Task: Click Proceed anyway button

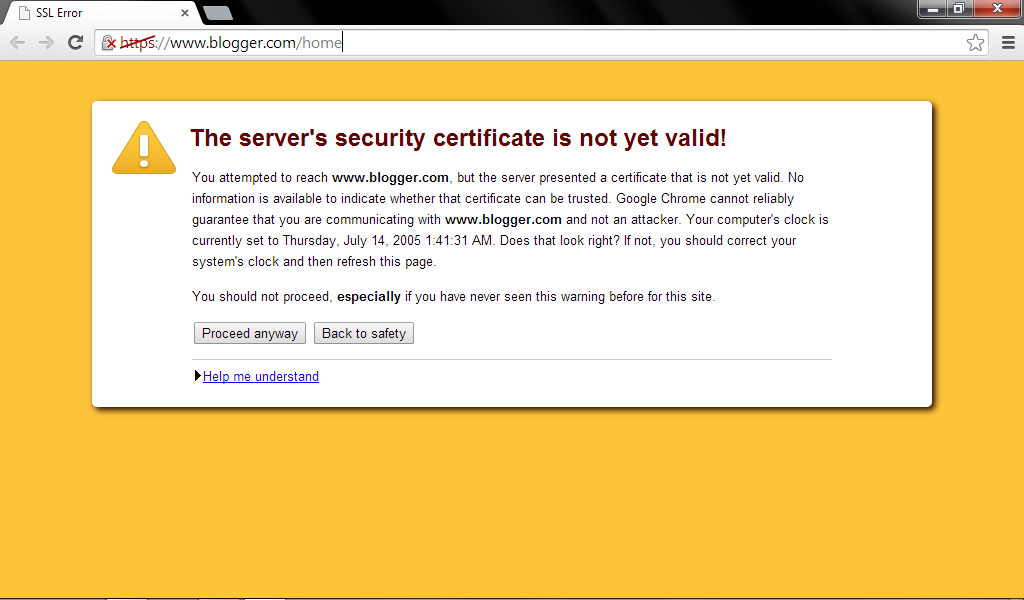Action: coord(249,333)
